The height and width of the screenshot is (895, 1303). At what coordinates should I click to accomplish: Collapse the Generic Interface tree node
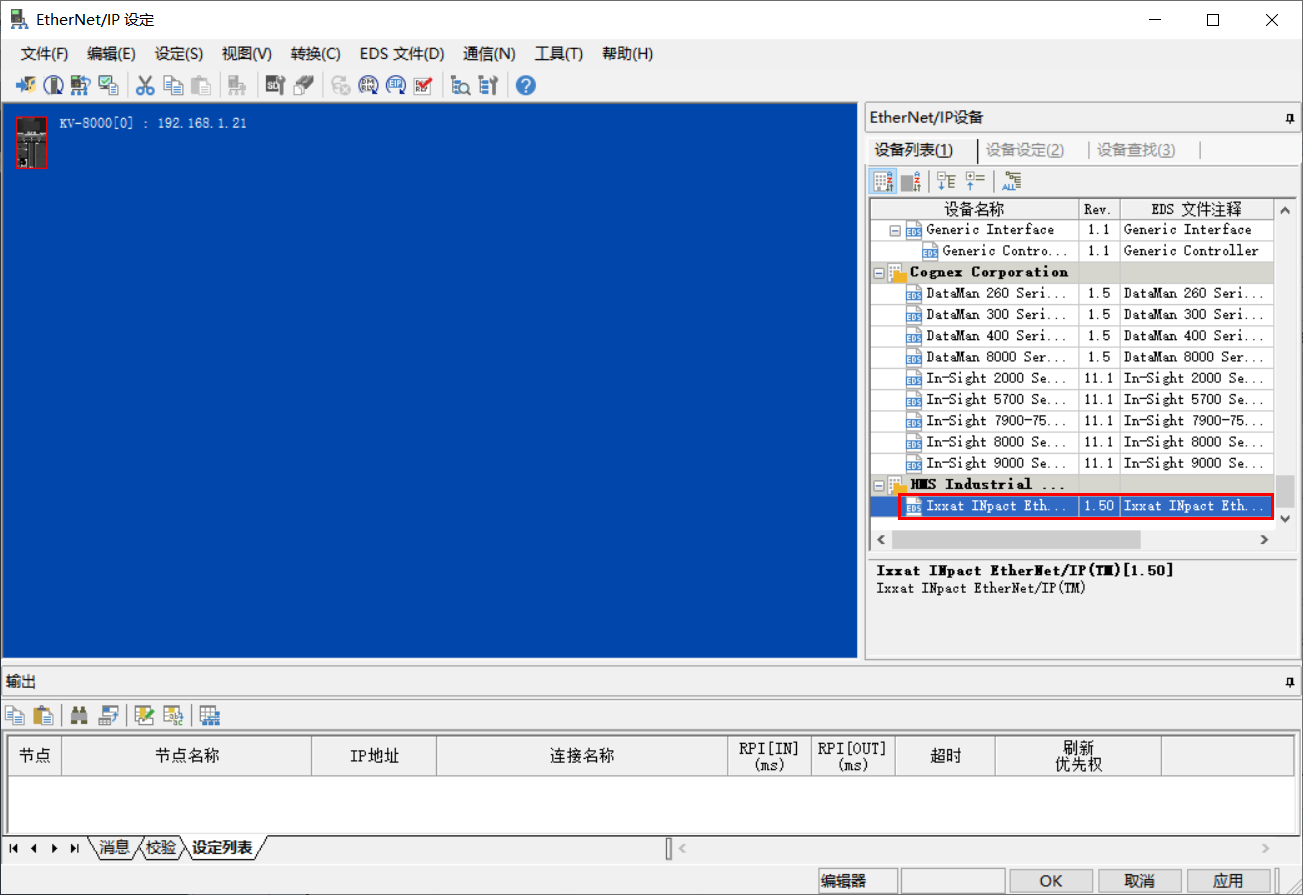click(x=893, y=229)
